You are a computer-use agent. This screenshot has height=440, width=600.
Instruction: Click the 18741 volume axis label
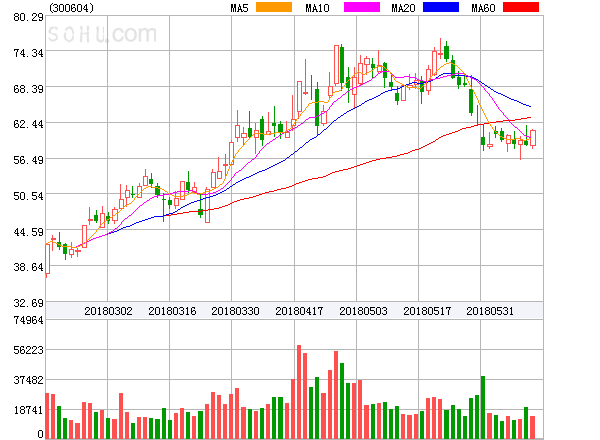pos(28,411)
